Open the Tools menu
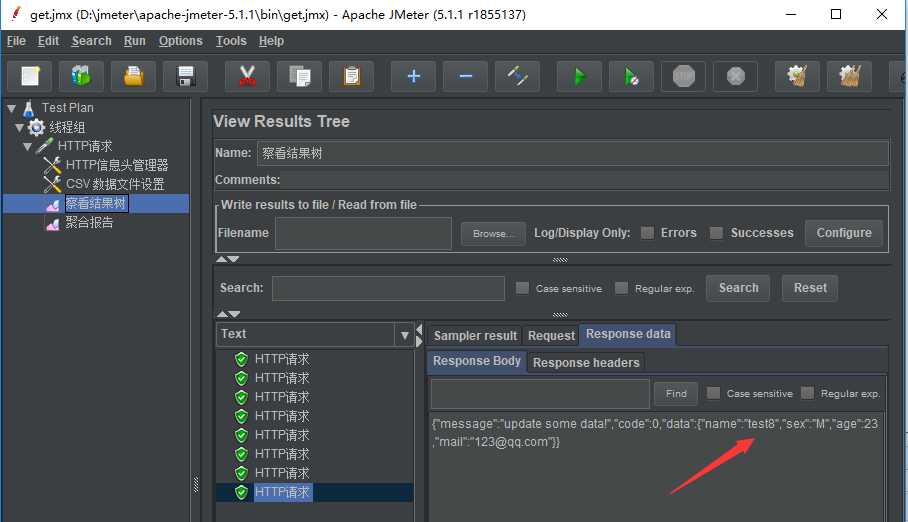908x522 pixels. [231, 41]
